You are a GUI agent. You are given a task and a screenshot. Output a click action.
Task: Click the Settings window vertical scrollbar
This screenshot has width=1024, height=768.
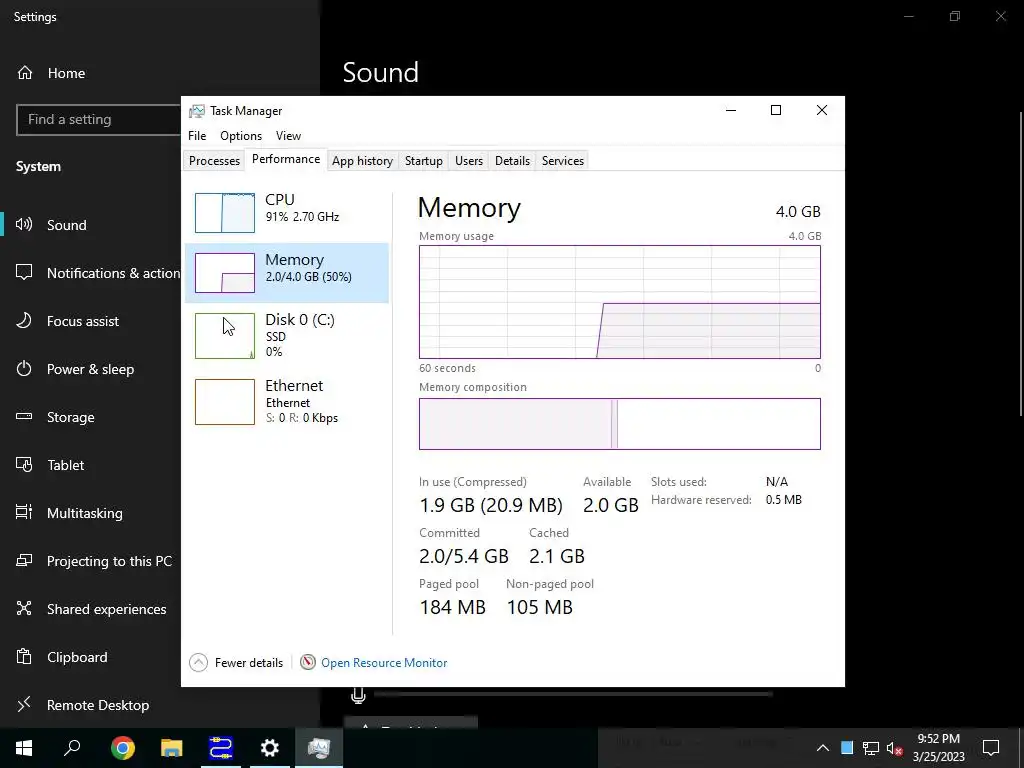coord(1021,263)
